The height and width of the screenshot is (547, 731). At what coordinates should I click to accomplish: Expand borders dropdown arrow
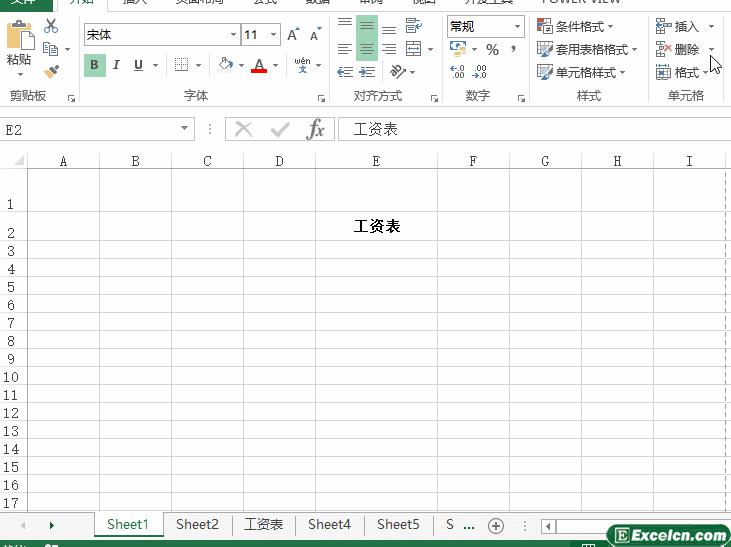pos(198,65)
